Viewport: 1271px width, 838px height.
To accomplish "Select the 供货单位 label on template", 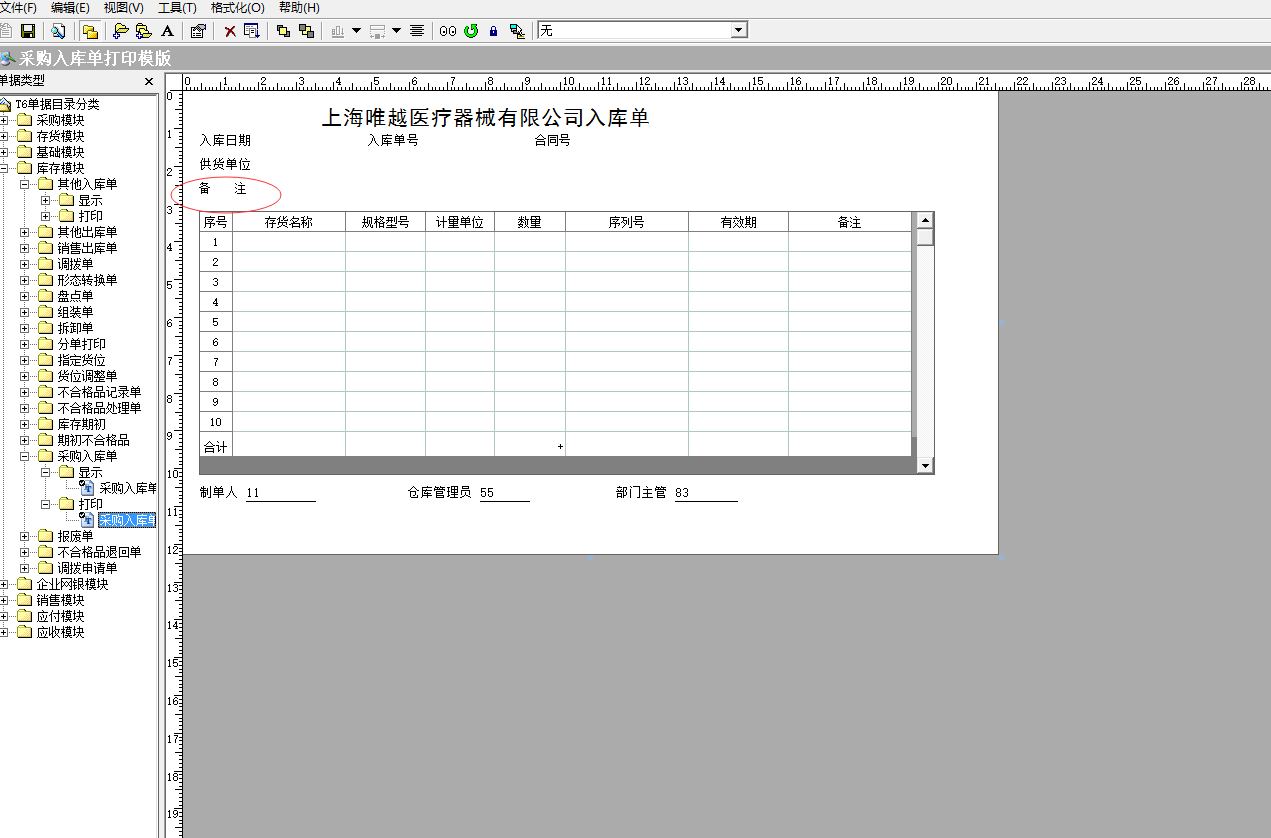I will [x=225, y=164].
